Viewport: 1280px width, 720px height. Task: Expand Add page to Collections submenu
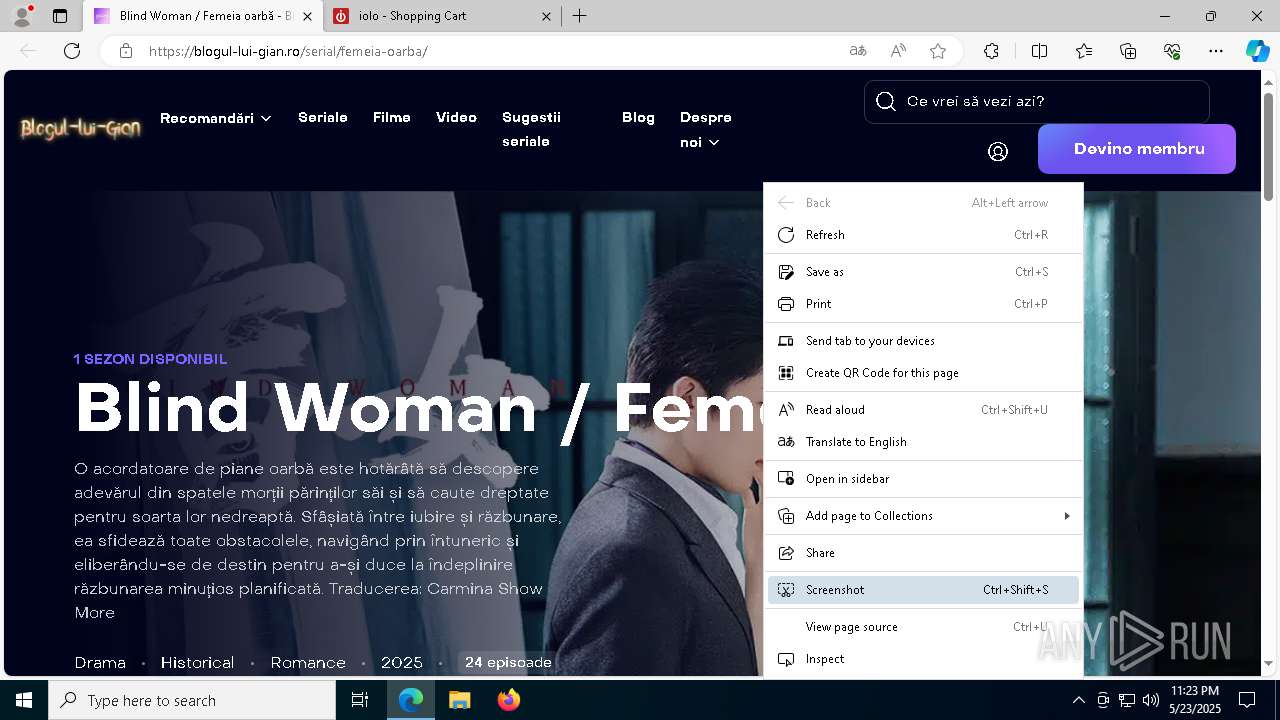(923, 516)
